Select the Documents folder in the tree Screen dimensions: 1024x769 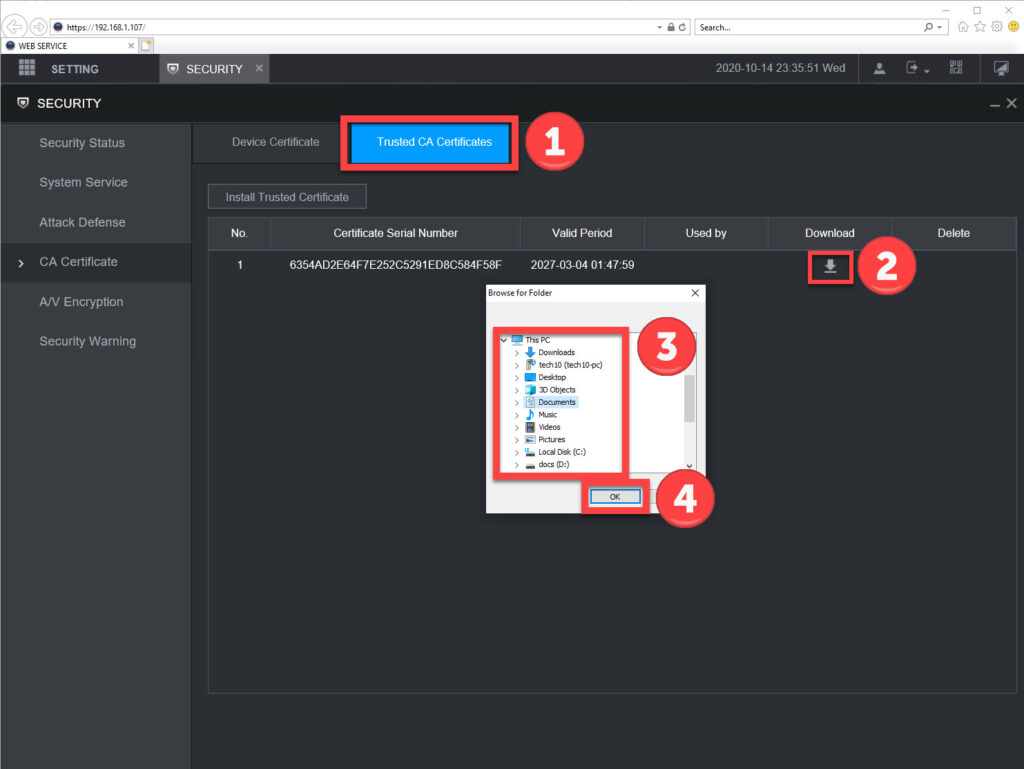click(557, 402)
